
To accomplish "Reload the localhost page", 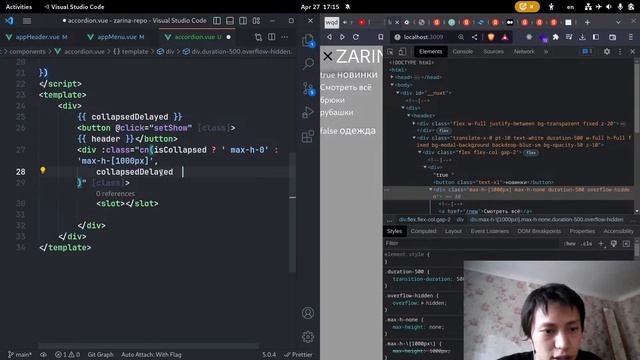I will point(356,37).
